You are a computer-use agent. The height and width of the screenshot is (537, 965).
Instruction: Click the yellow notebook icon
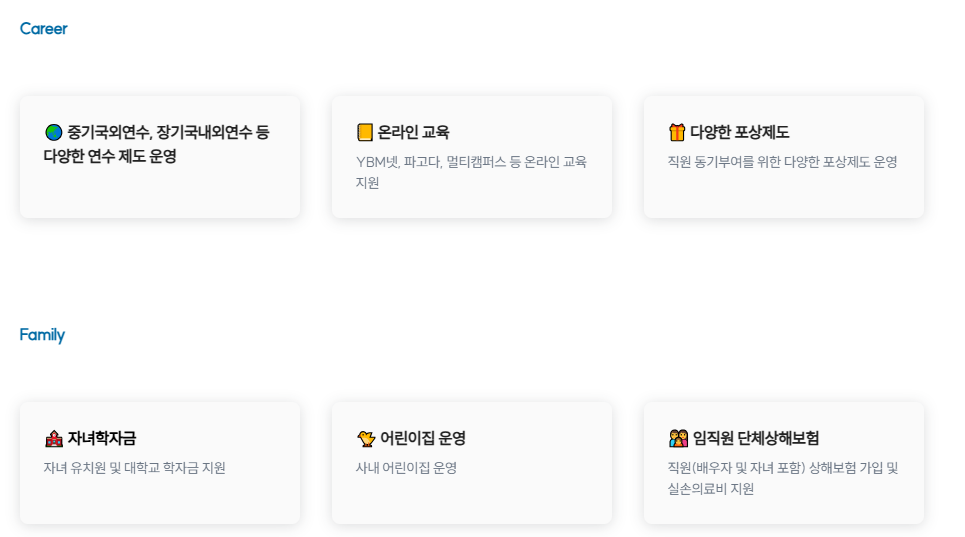point(365,132)
